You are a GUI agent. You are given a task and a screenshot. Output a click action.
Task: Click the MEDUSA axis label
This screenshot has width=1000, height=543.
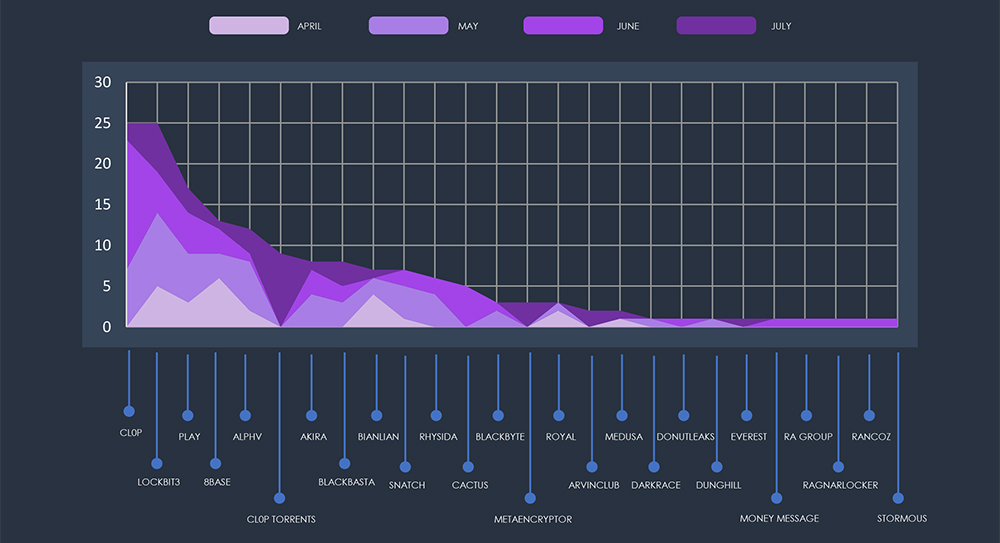624,436
